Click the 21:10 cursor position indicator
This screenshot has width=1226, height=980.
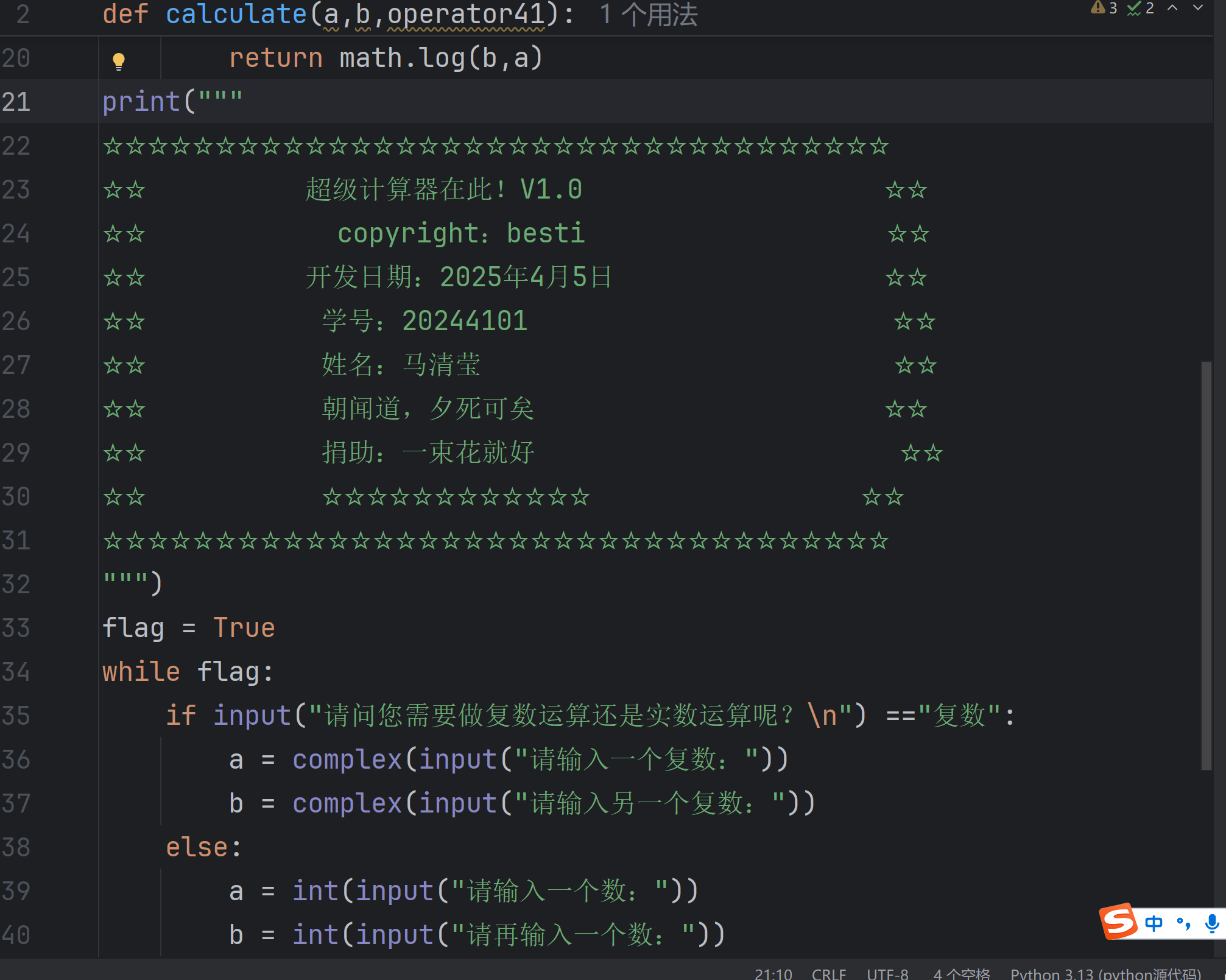773,973
